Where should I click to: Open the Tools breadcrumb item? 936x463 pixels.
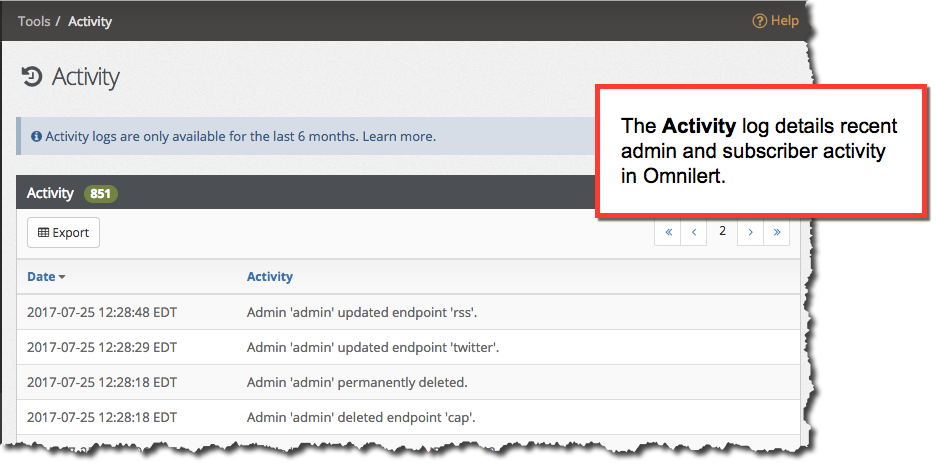click(33, 21)
